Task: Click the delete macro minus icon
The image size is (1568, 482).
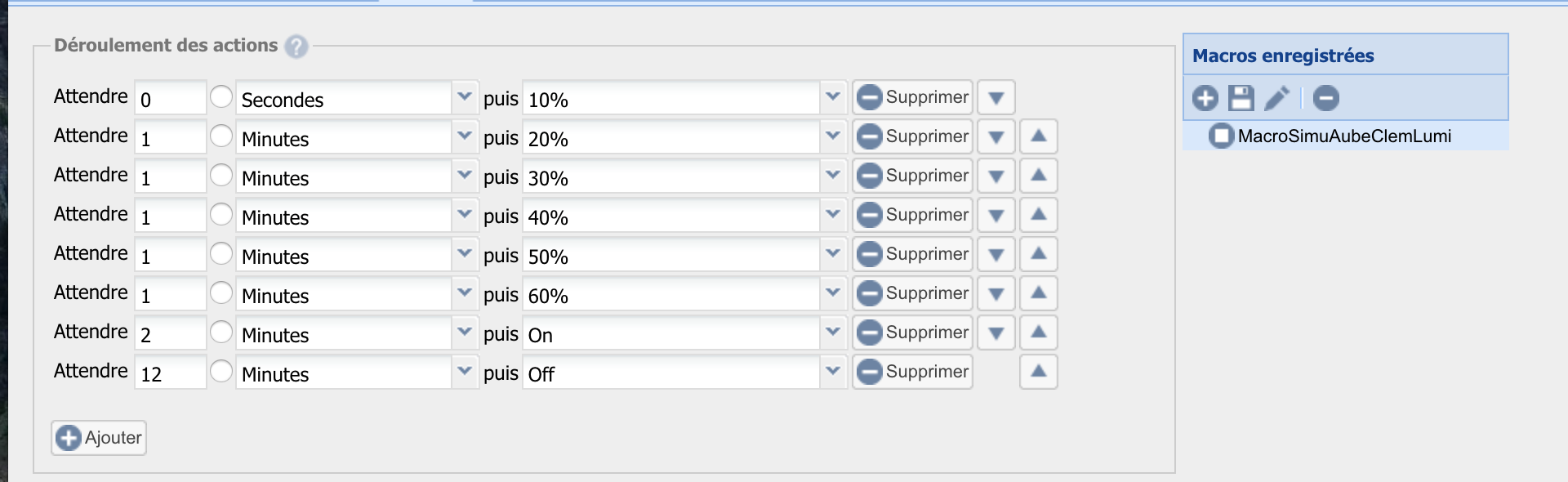Action: pos(1325,98)
